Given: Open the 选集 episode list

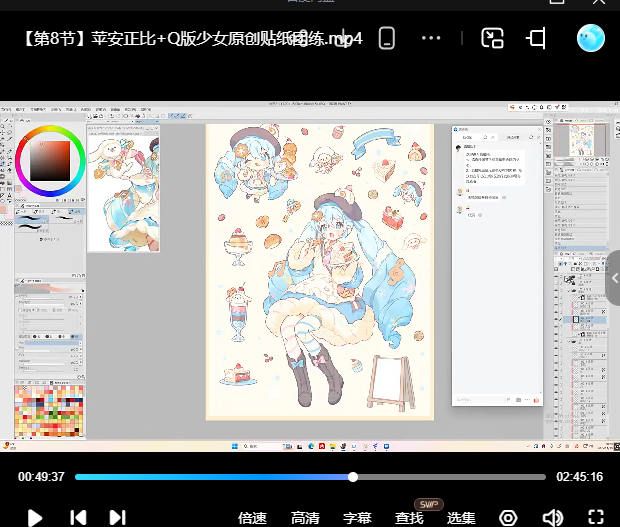Looking at the screenshot, I should [461, 518].
